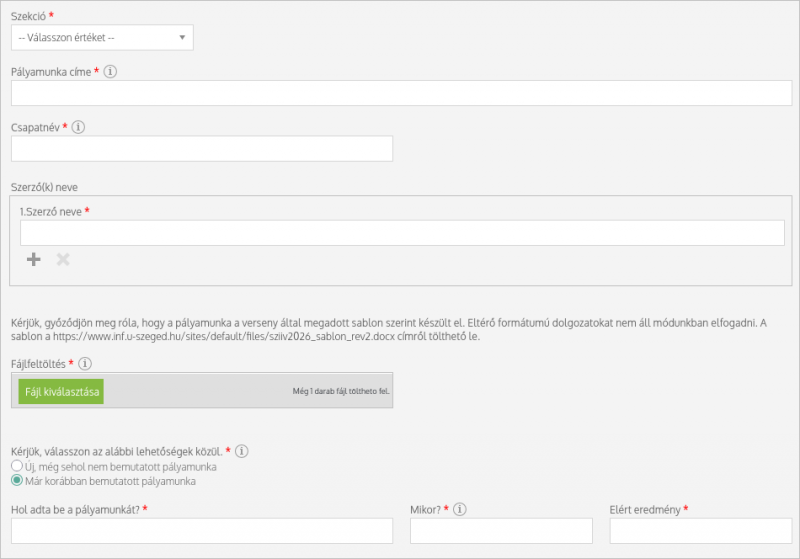800x559 pixels.
Task: Add another author with the plus icon
Action: click(x=34, y=259)
